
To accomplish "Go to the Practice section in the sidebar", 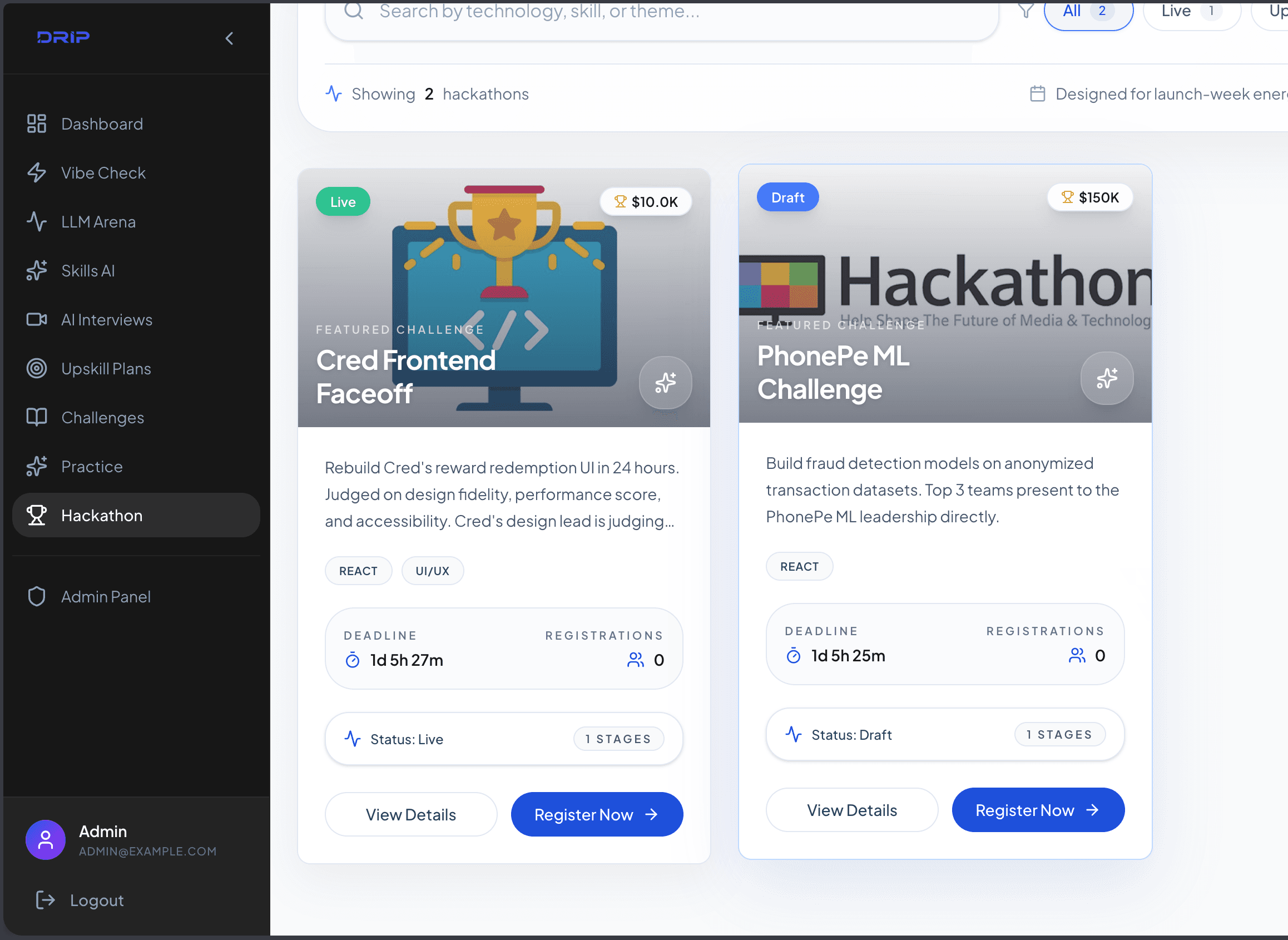I will coord(136,467).
